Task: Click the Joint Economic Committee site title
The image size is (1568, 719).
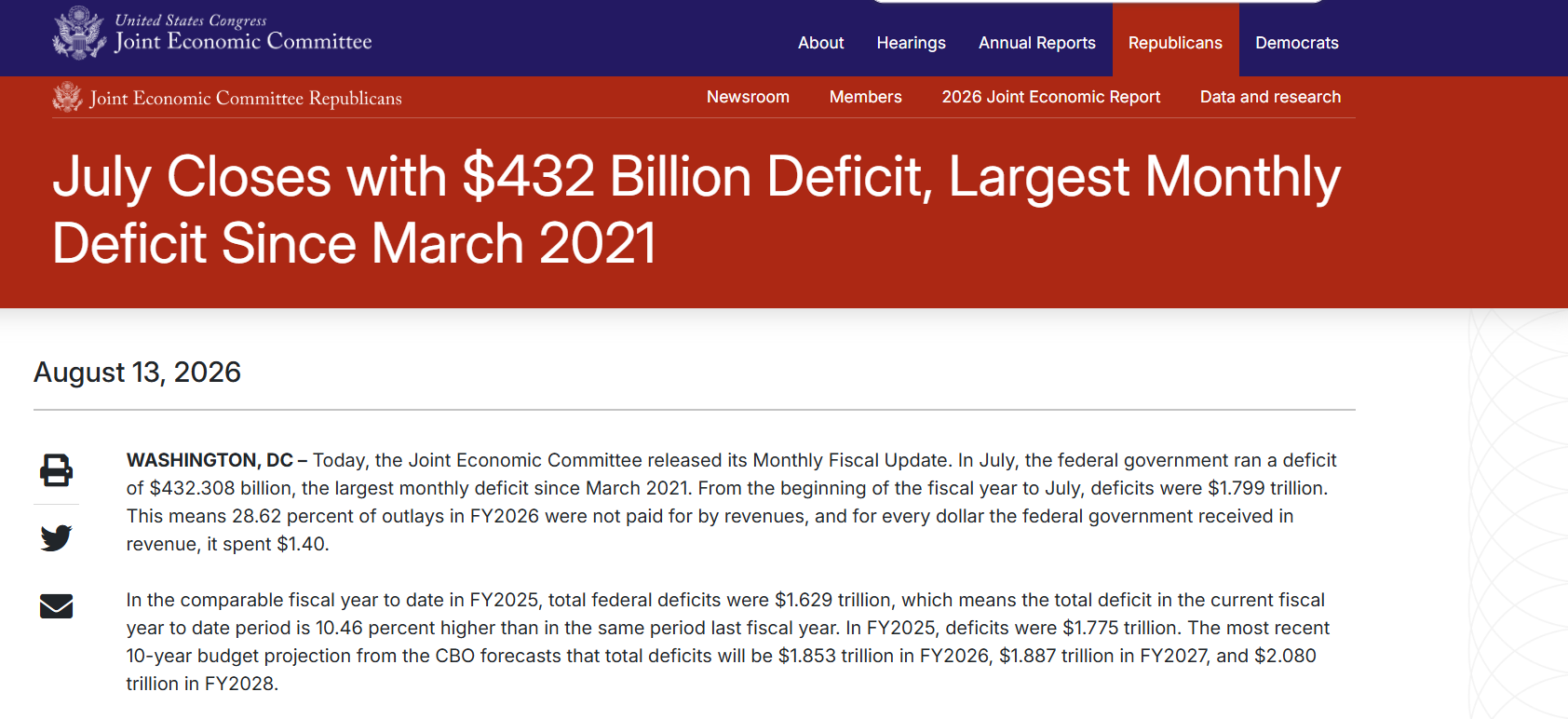Action: (243, 41)
